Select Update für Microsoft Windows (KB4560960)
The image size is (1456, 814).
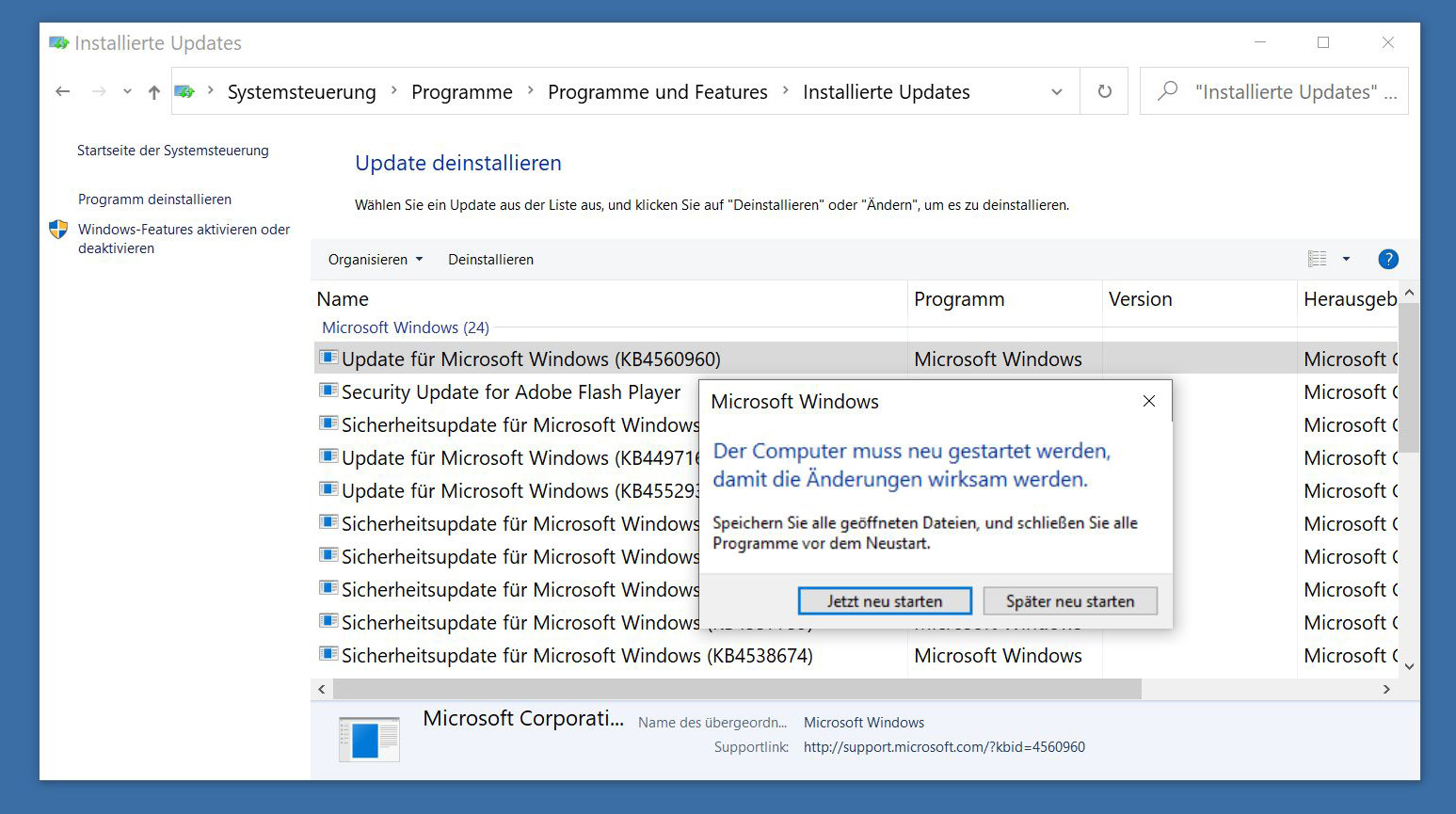click(531, 359)
